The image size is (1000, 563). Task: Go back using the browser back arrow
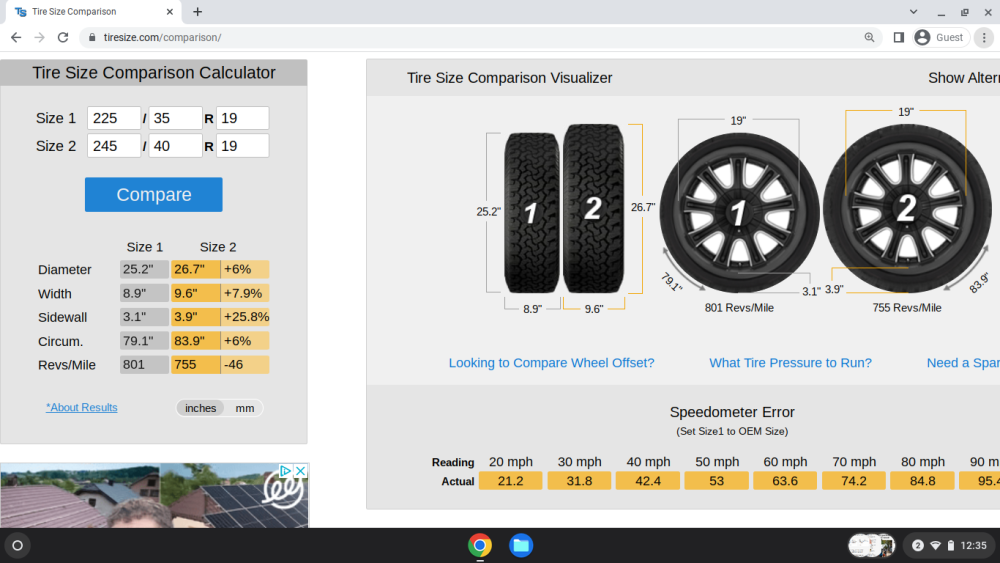(x=16, y=38)
